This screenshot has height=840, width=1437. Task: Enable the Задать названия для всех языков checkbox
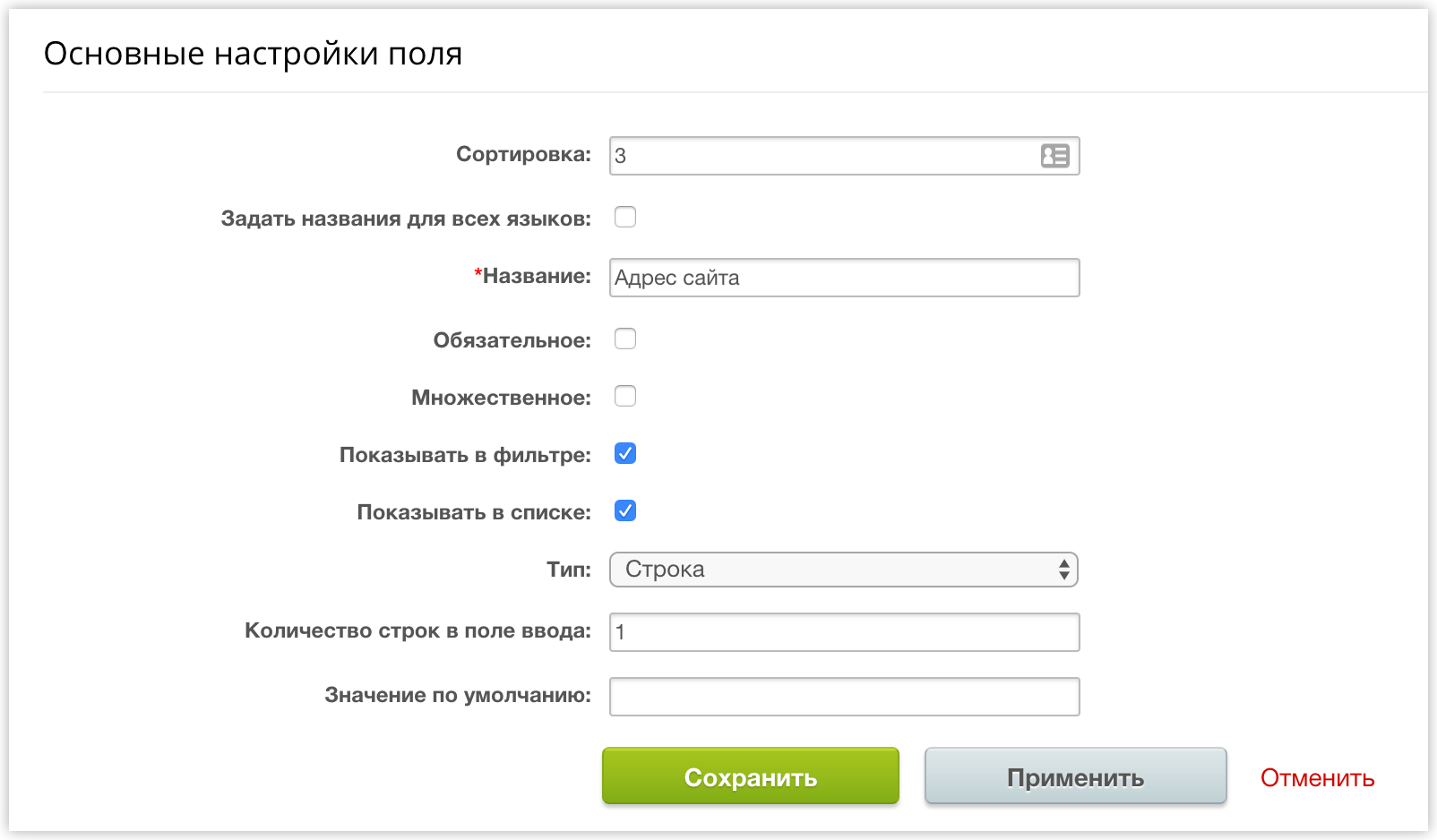625,217
